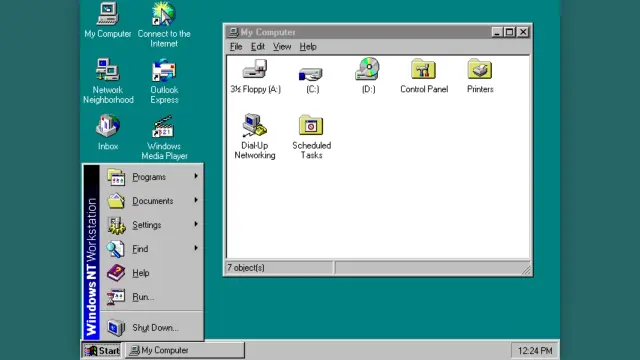Expand the Programs submenu arrow
640x360 pixels.
[x=196, y=176]
